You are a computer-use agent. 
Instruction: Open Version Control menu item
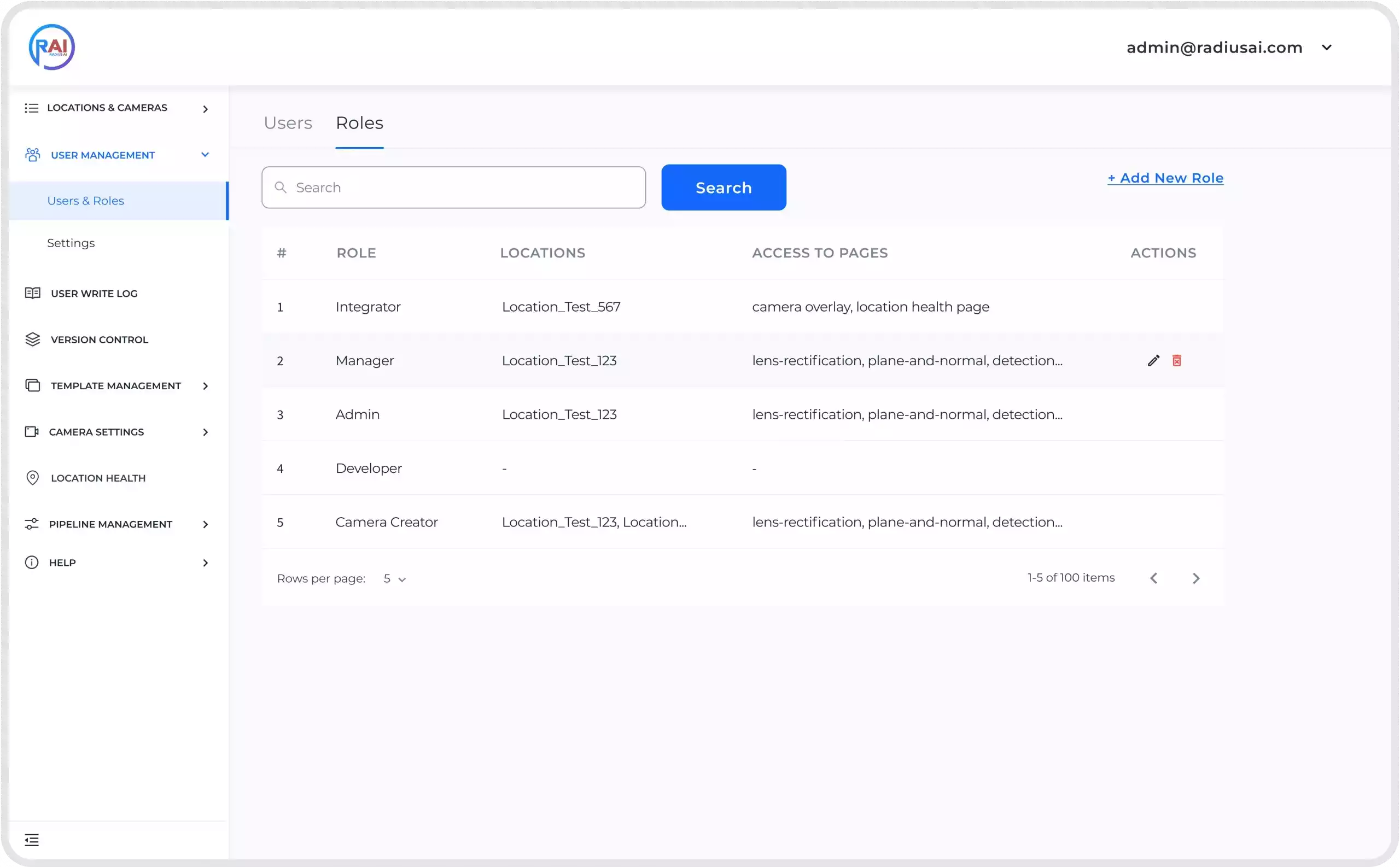100,339
